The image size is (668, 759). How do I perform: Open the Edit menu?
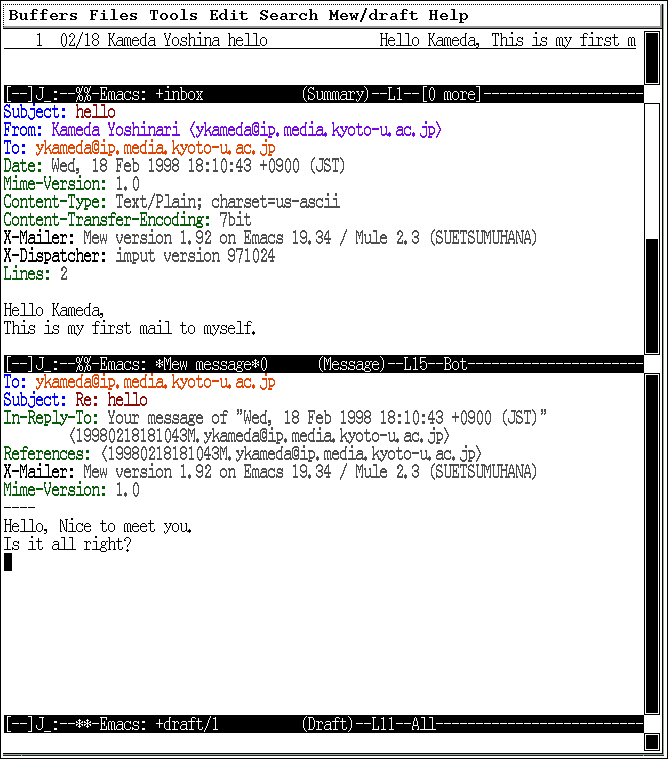click(228, 15)
